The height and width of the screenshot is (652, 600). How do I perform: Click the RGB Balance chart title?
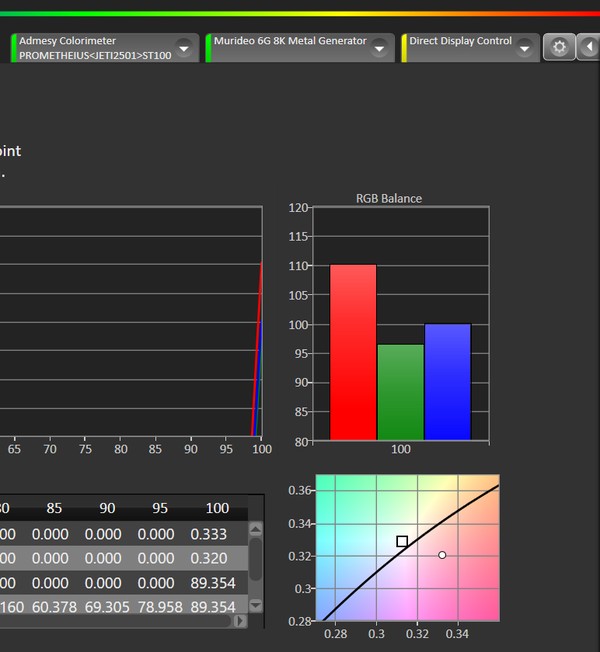389,198
